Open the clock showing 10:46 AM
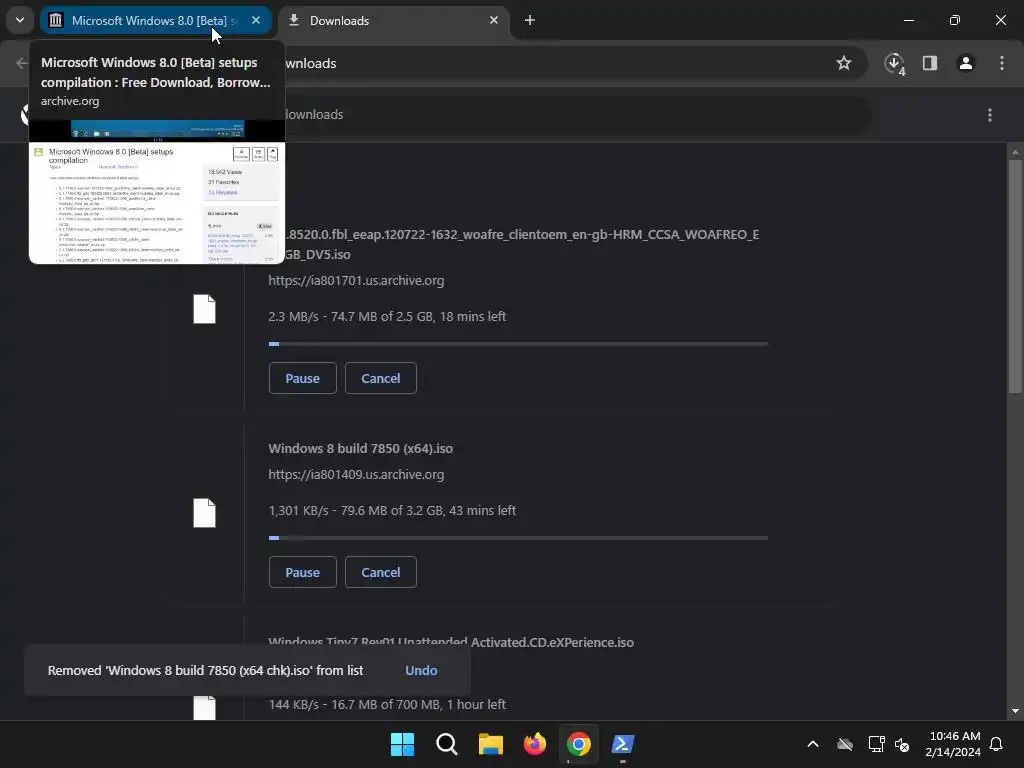Viewport: 1024px width, 768px height. coord(953,744)
